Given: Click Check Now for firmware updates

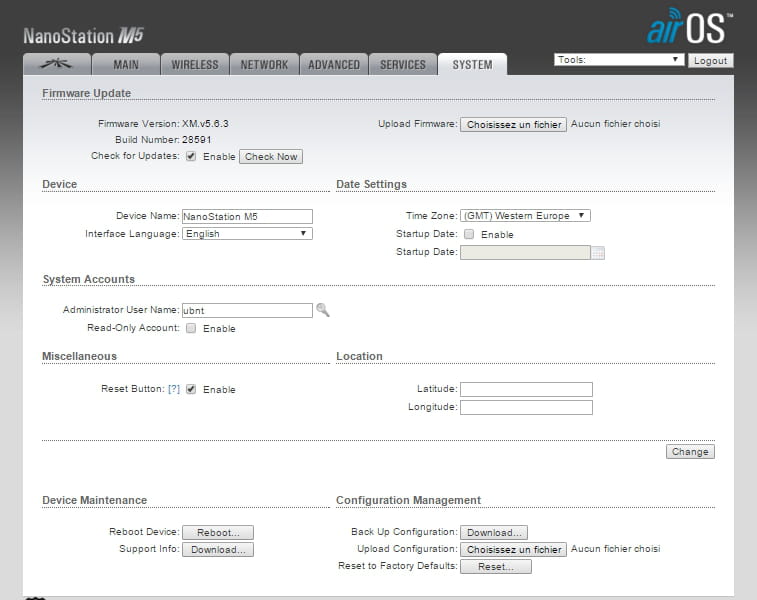Looking at the screenshot, I should [271, 156].
